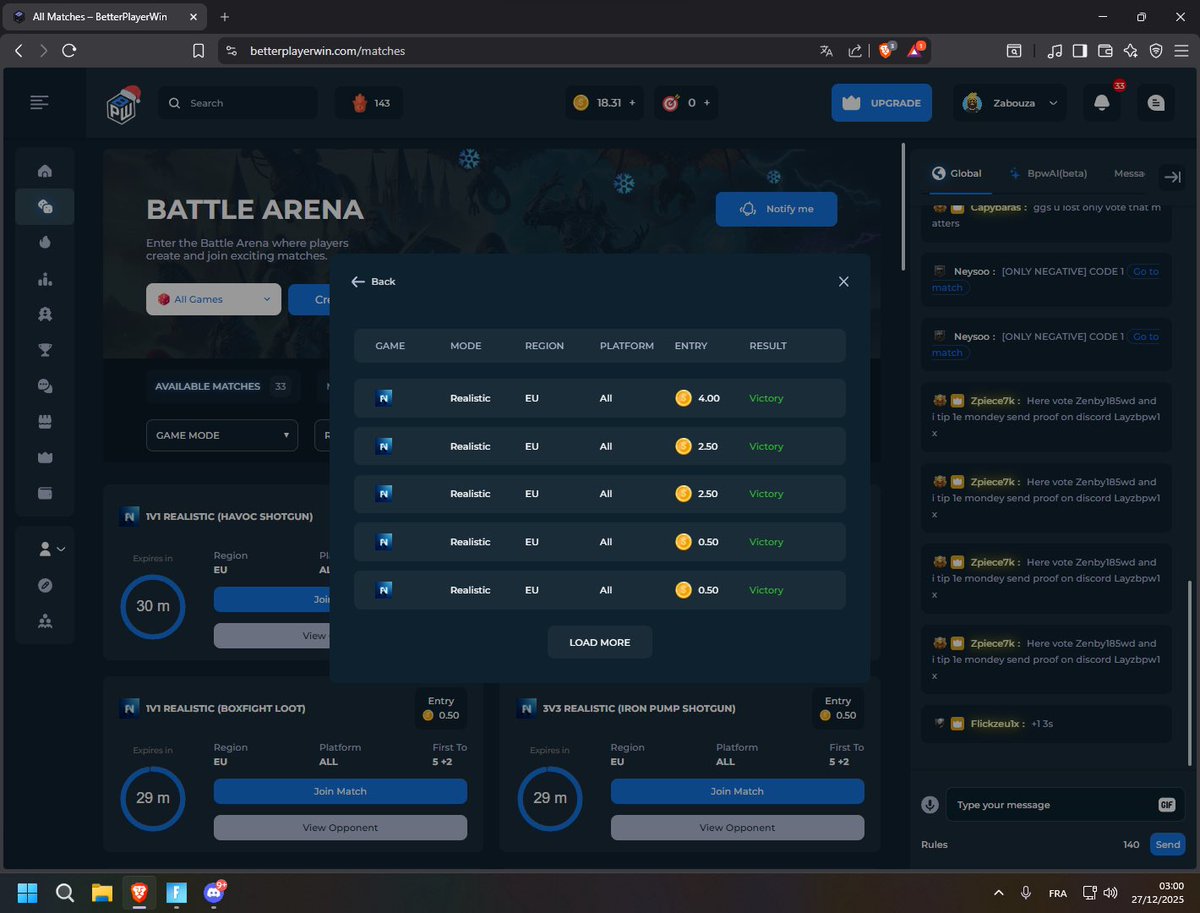Open the flame streak page in the sidebar
Image resolution: width=1200 pixels, height=913 pixels.
pos(44,241)
